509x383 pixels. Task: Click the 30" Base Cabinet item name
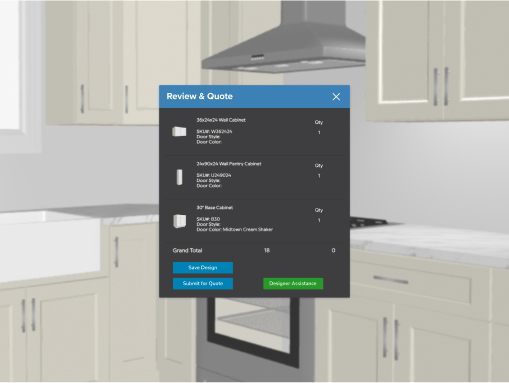point(215,208)
